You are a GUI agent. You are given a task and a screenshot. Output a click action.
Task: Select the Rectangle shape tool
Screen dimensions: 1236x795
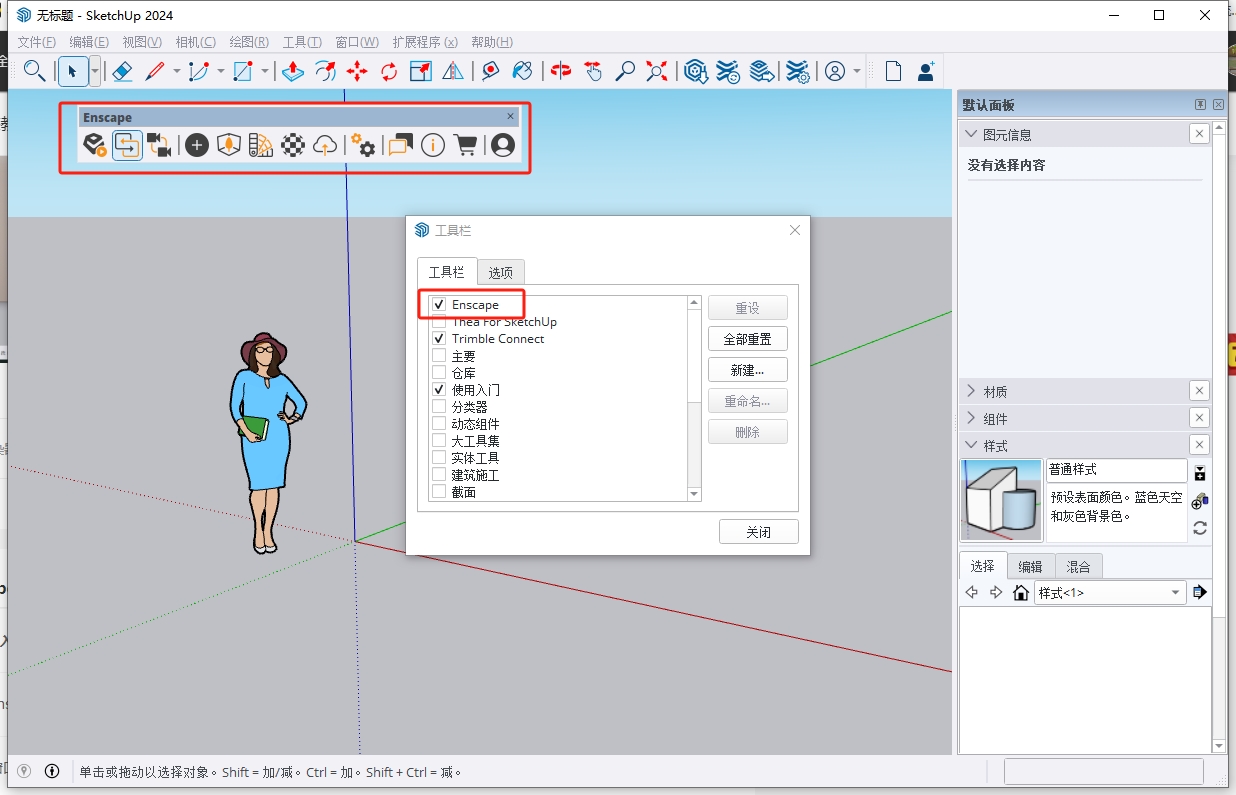tap(242, 71)
